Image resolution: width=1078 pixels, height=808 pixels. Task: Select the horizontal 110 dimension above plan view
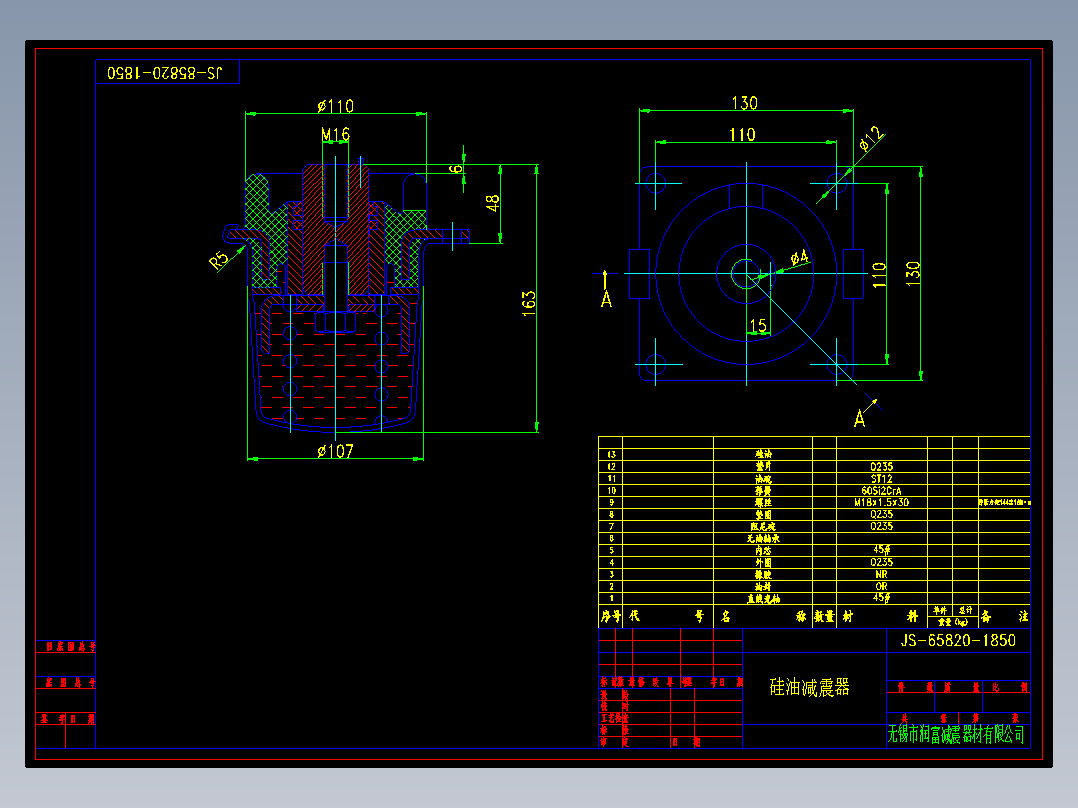point(742,135)
